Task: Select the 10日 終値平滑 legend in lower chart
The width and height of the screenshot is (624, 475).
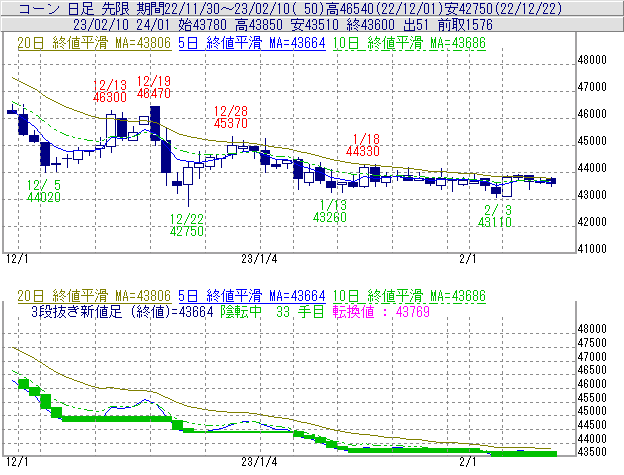Action: pyautogui.click(x=409, y=296)
